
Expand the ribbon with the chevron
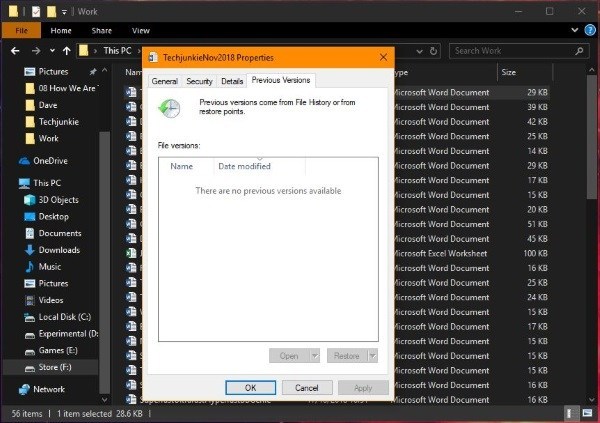pyautogui.click(x=574, y=30)
